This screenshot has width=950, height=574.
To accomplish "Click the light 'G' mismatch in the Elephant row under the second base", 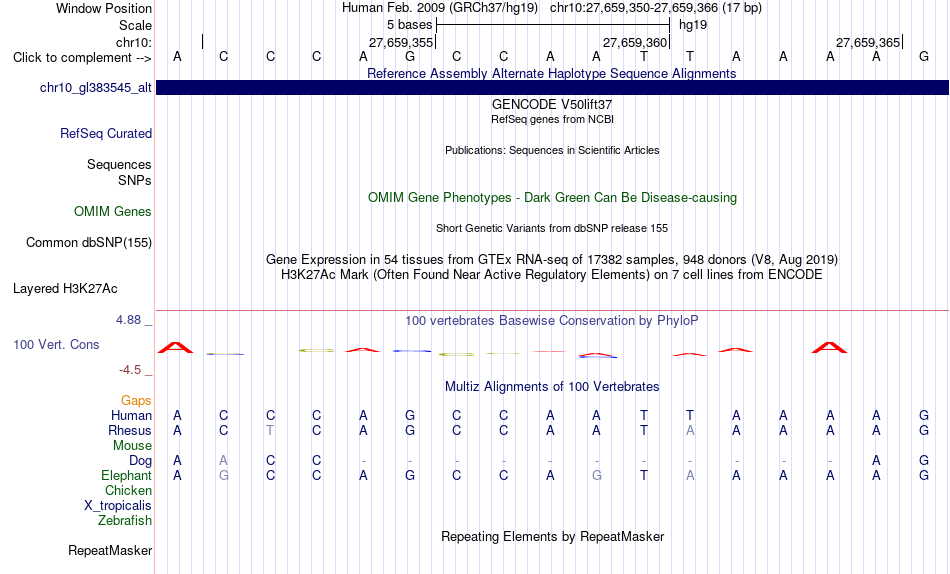I will (x=224, y=475).
